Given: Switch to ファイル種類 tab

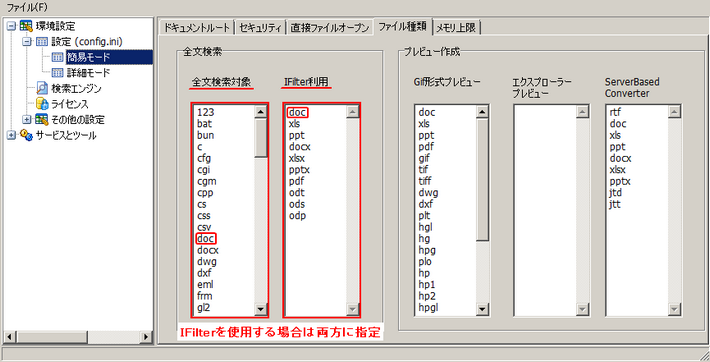Looking at the screenshot, I should pyautogui.click(x=402, y=26).
